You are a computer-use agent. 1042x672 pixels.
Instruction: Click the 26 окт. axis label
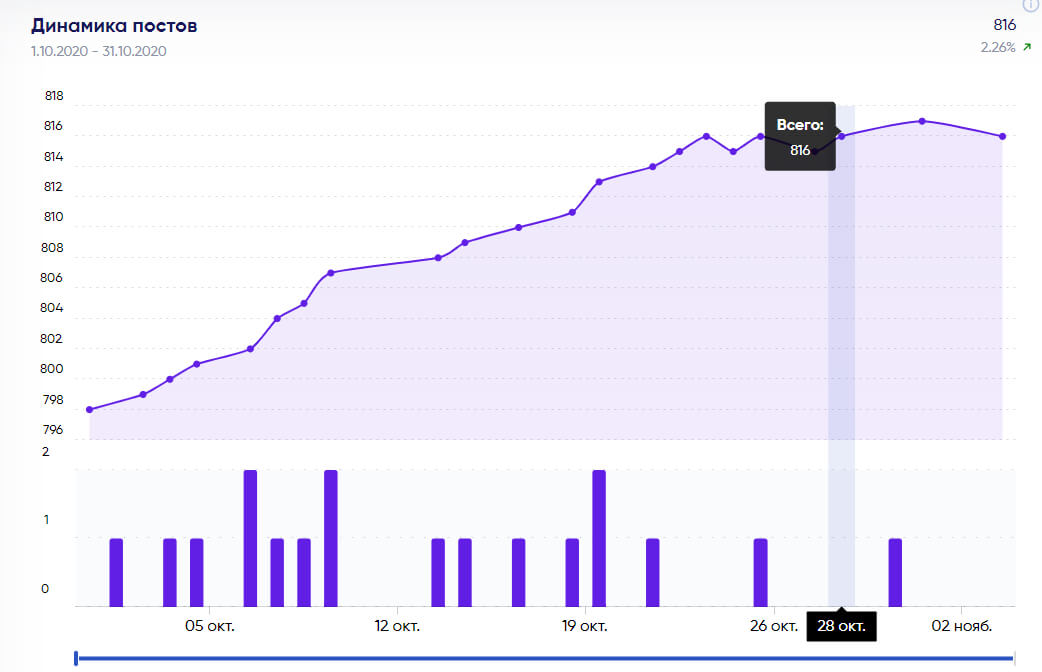[x=773, y=627]
